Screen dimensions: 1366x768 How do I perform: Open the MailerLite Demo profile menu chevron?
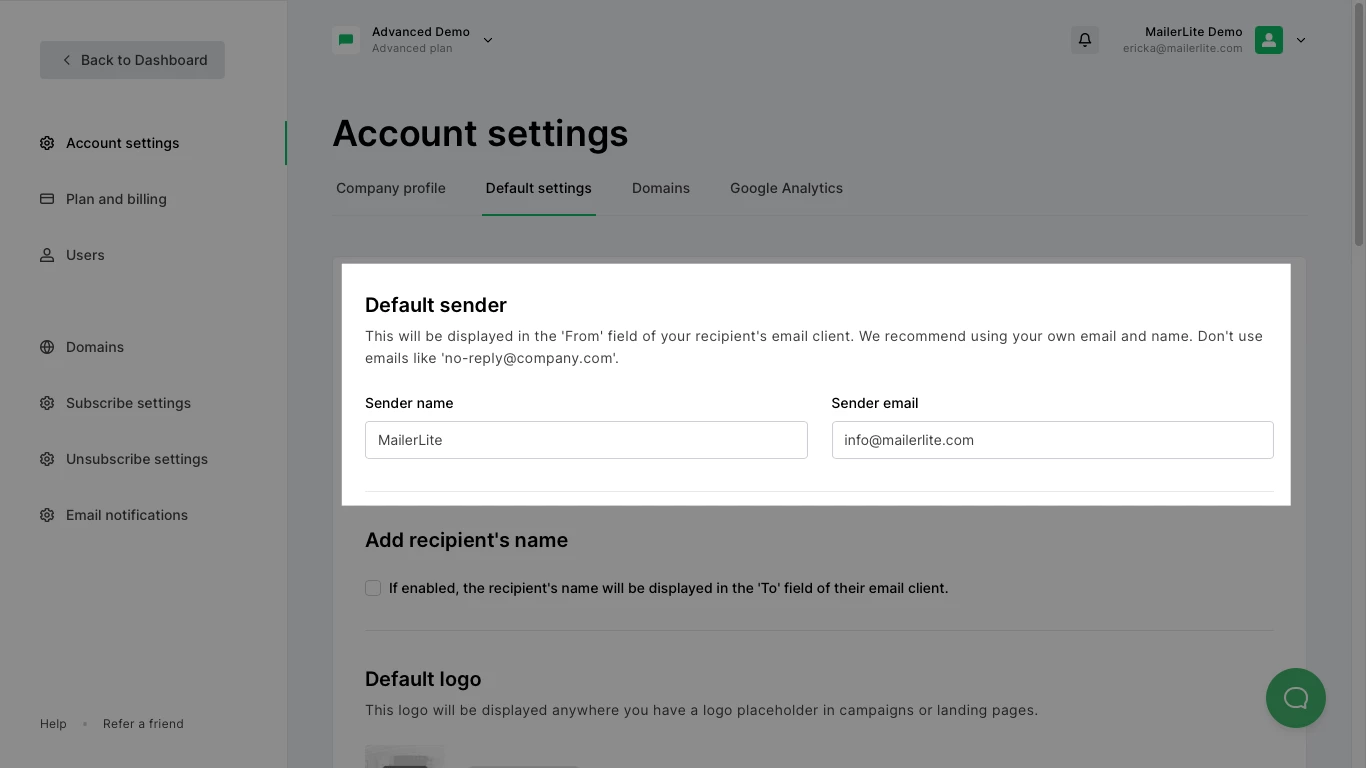(x=1301, y=40)
